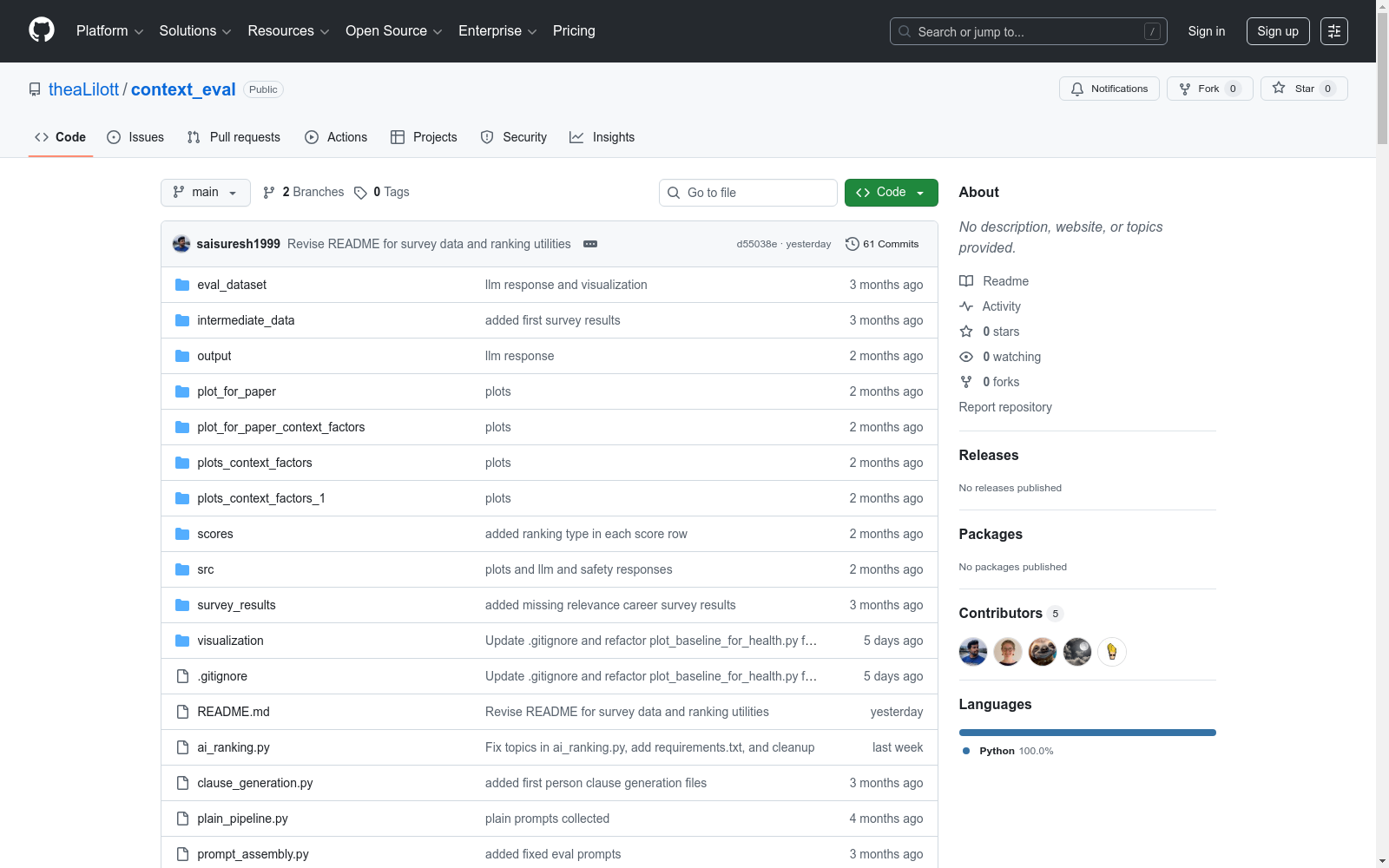The width and height of the screenshot is (1389, 868).
Task: Click the eval_dataset folder icon
Action: click(x=182, y=285)
